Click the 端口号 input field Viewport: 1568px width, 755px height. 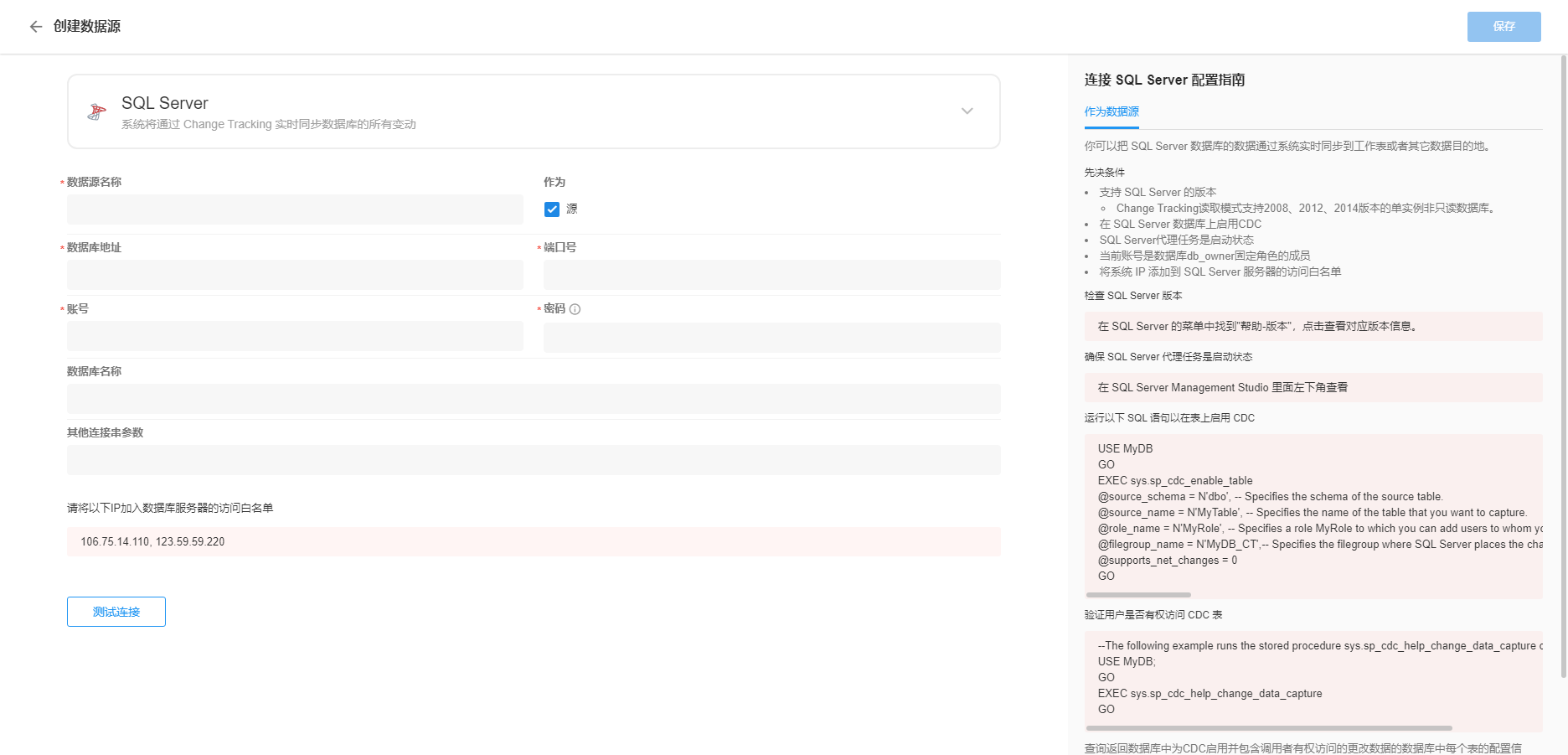click(x=771, y=275)
